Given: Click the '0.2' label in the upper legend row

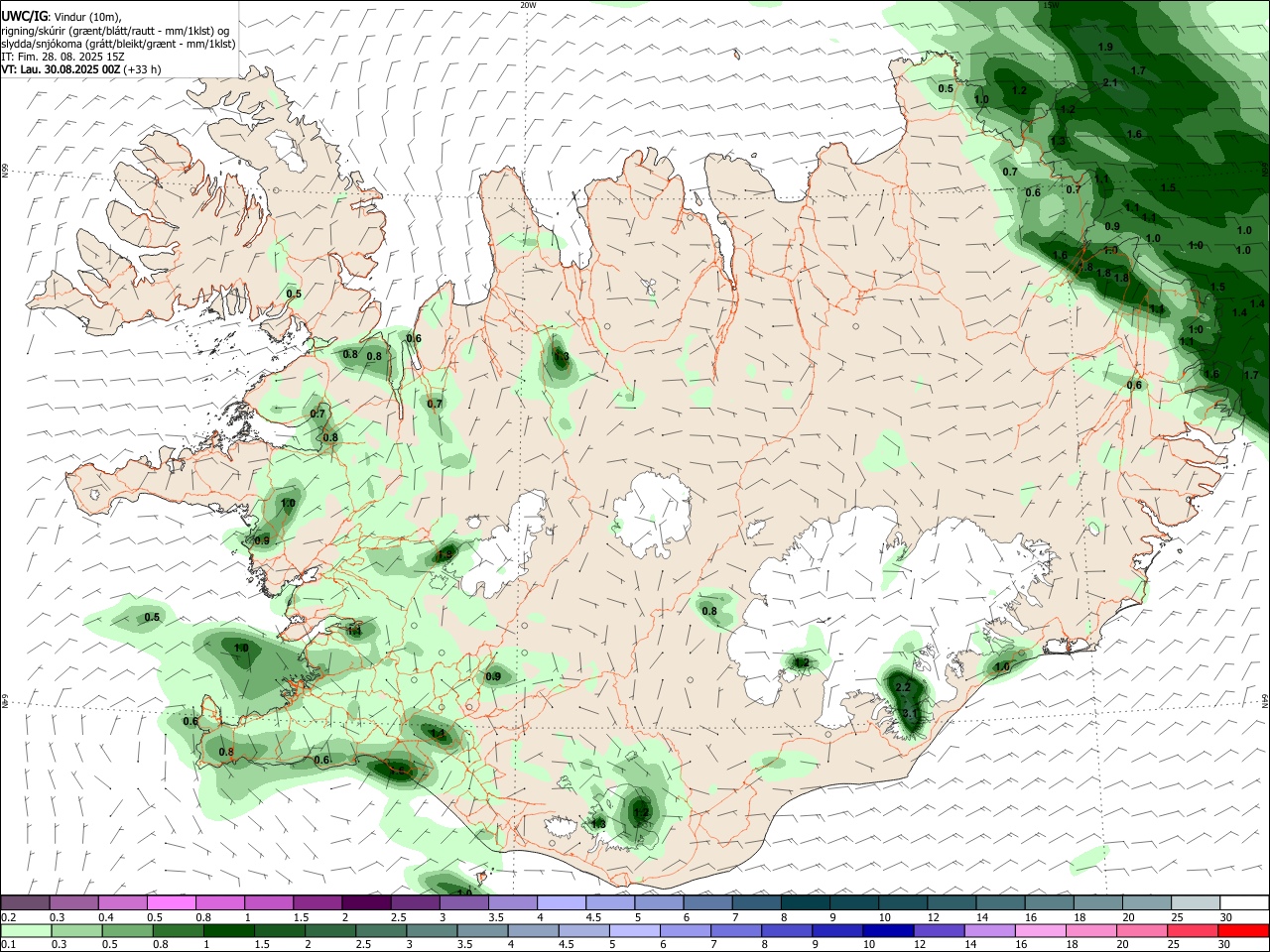Looking at the screenshot, I should (x=8, y=917).
